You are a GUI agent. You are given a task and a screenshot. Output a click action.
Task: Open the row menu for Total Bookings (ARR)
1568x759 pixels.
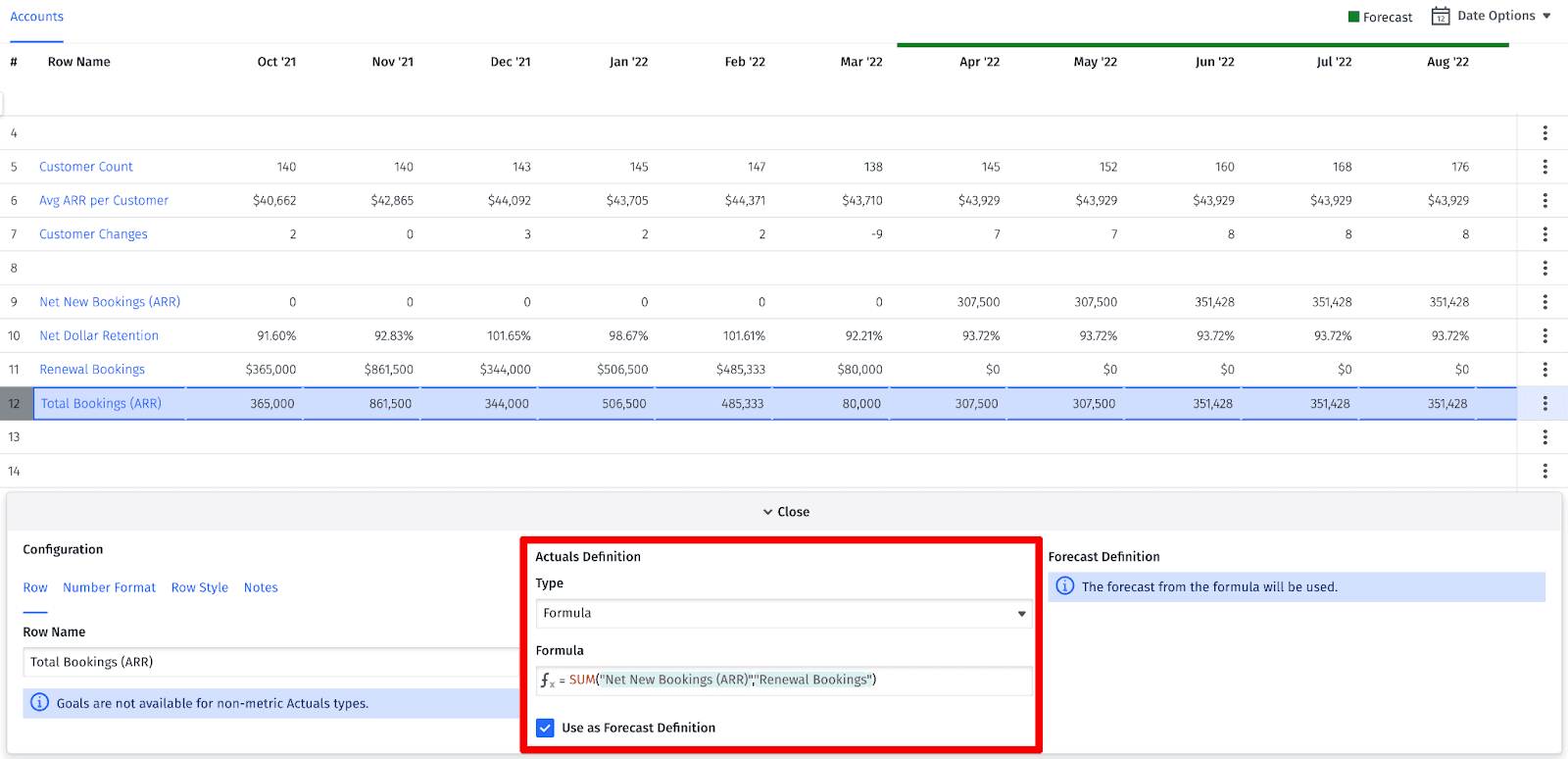click(x=1544, y=403)
